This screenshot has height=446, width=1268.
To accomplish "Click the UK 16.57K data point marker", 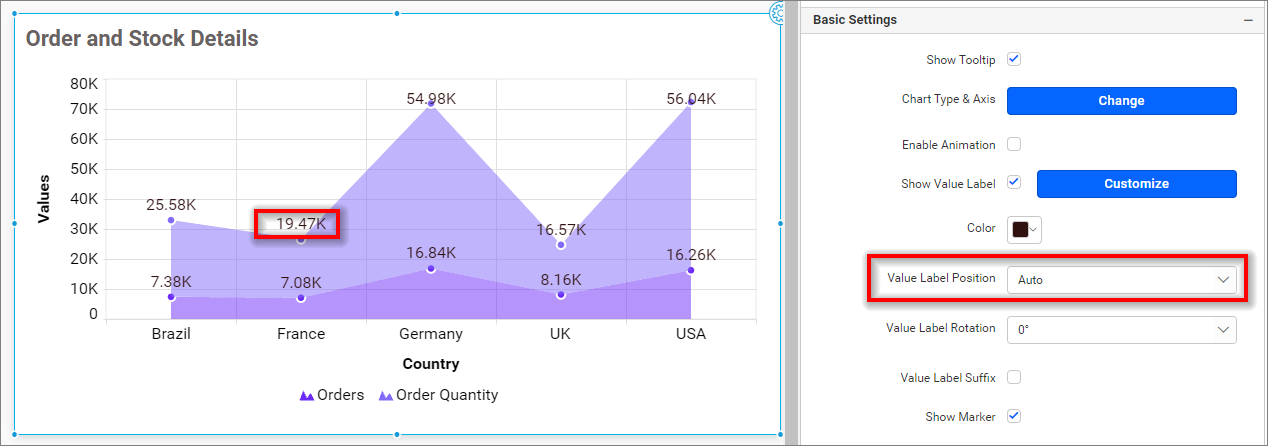I will pos(561,245).
